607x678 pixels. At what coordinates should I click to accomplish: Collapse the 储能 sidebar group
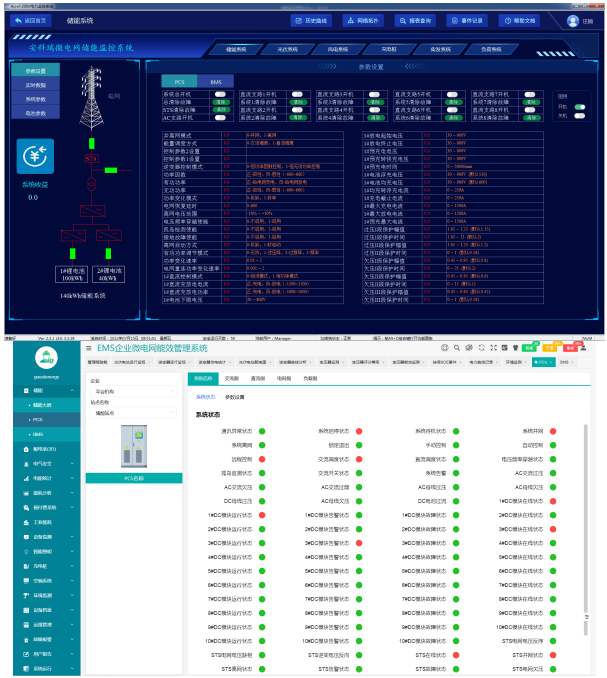tap(72, 390)
